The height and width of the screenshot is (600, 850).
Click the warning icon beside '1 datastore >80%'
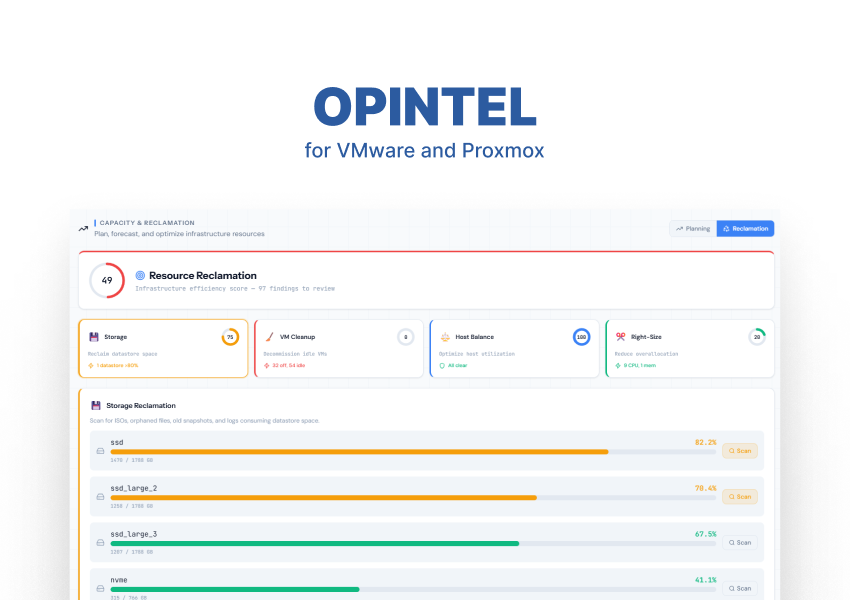pyautogui.click(x=91, y=365)
